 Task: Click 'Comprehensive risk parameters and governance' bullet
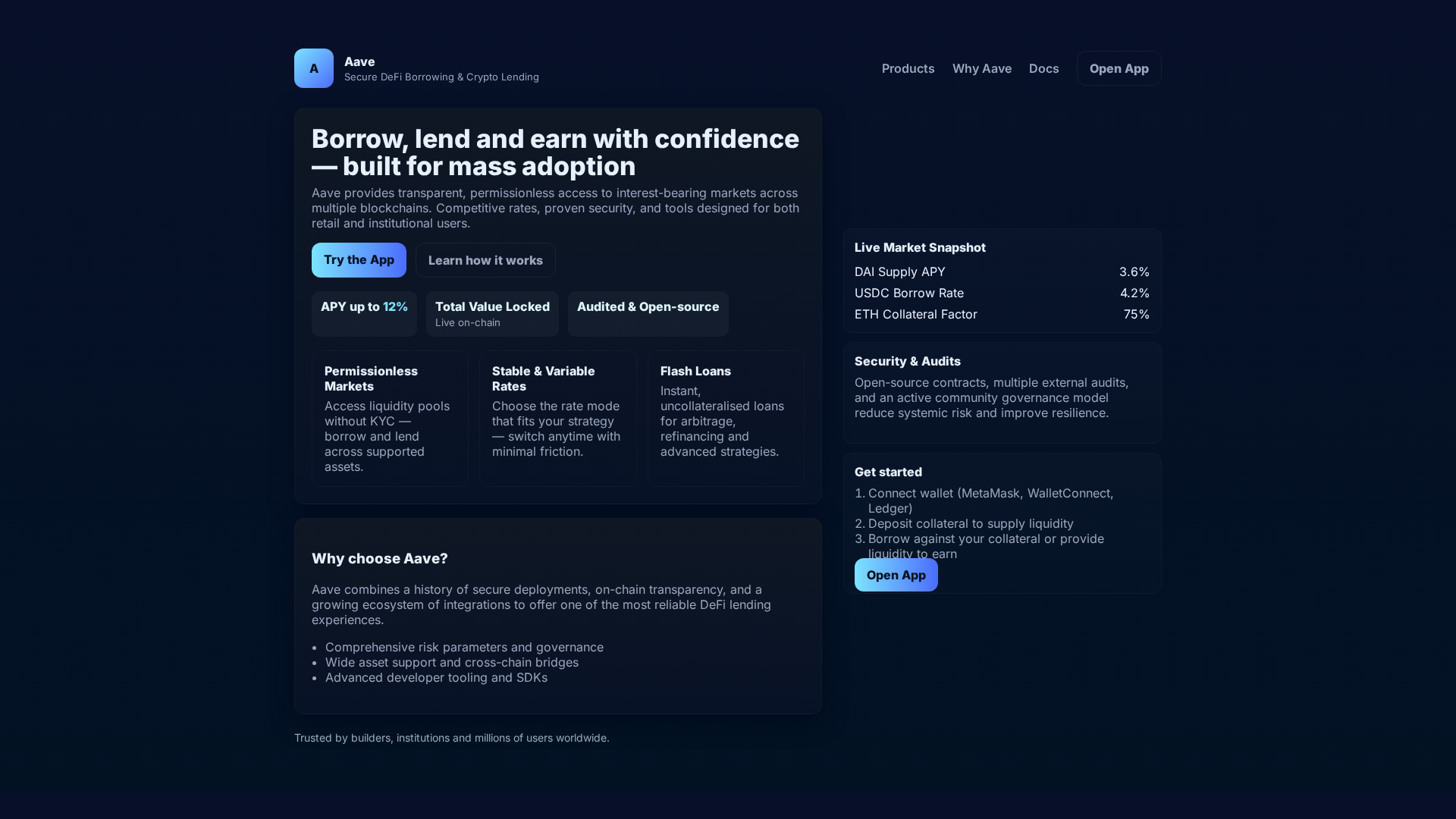pyautogui.click(x=464, y=647)
